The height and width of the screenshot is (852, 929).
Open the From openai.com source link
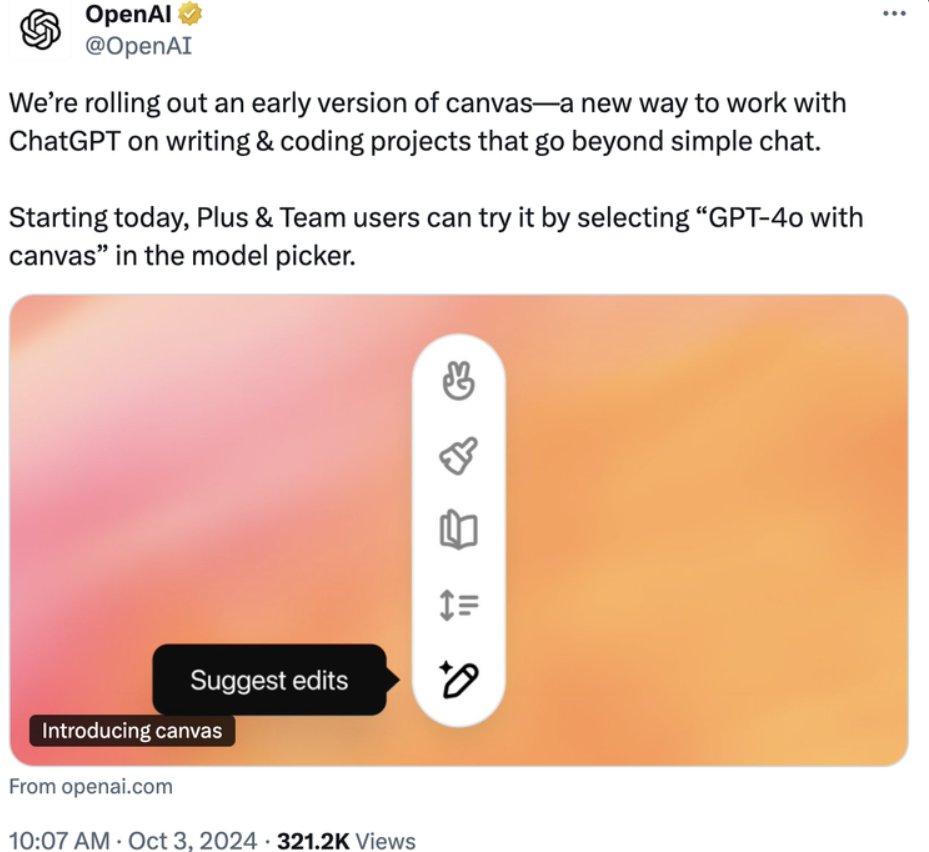pos(91,787)
